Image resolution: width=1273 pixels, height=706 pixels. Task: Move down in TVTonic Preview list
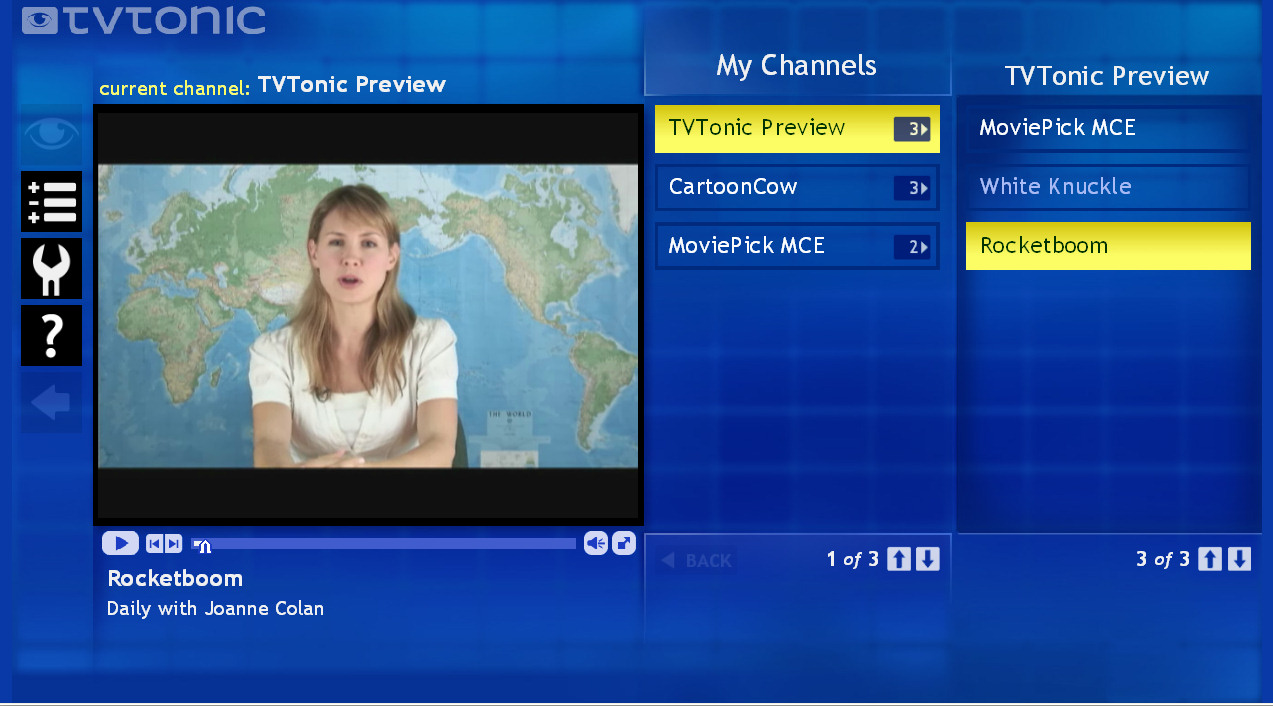click(x=1239, y=559)
